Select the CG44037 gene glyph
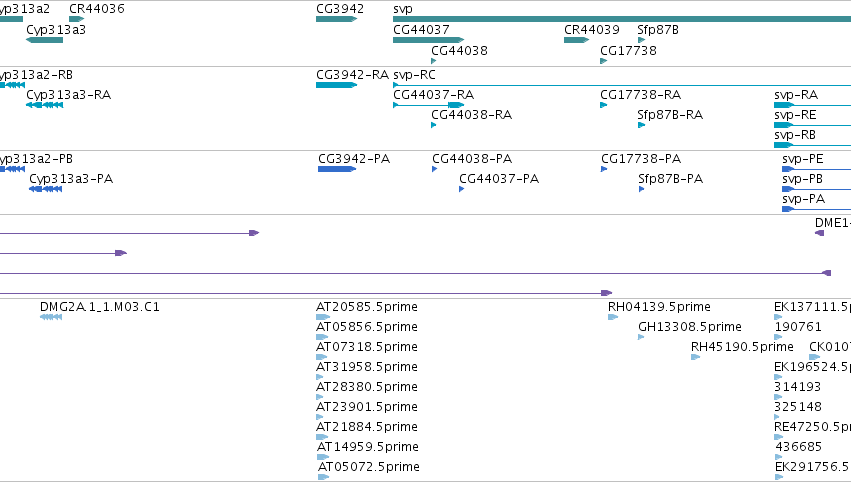The image size is (851, 482). [429, 40]
